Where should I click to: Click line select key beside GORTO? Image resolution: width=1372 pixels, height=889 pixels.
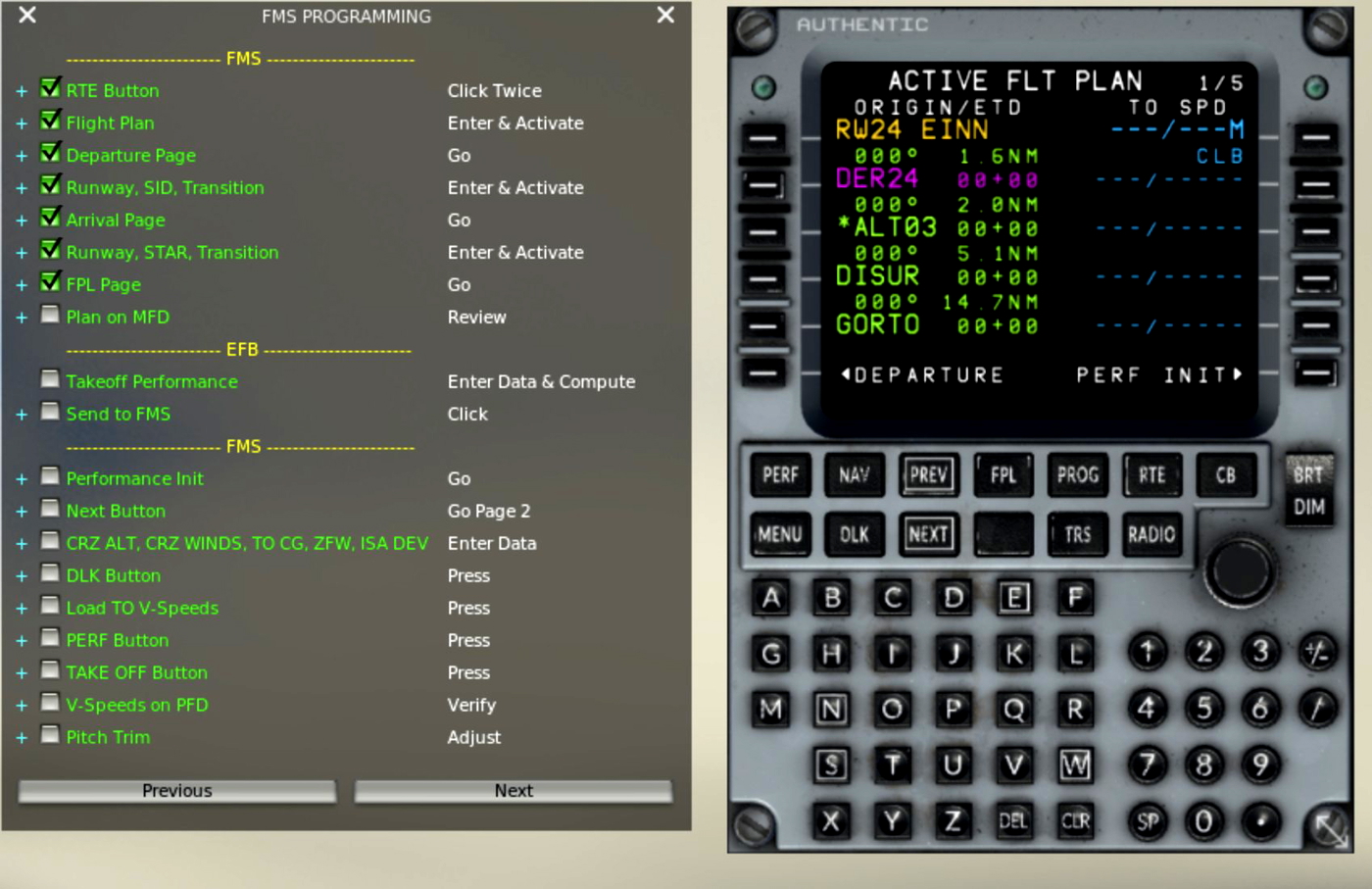763,325
